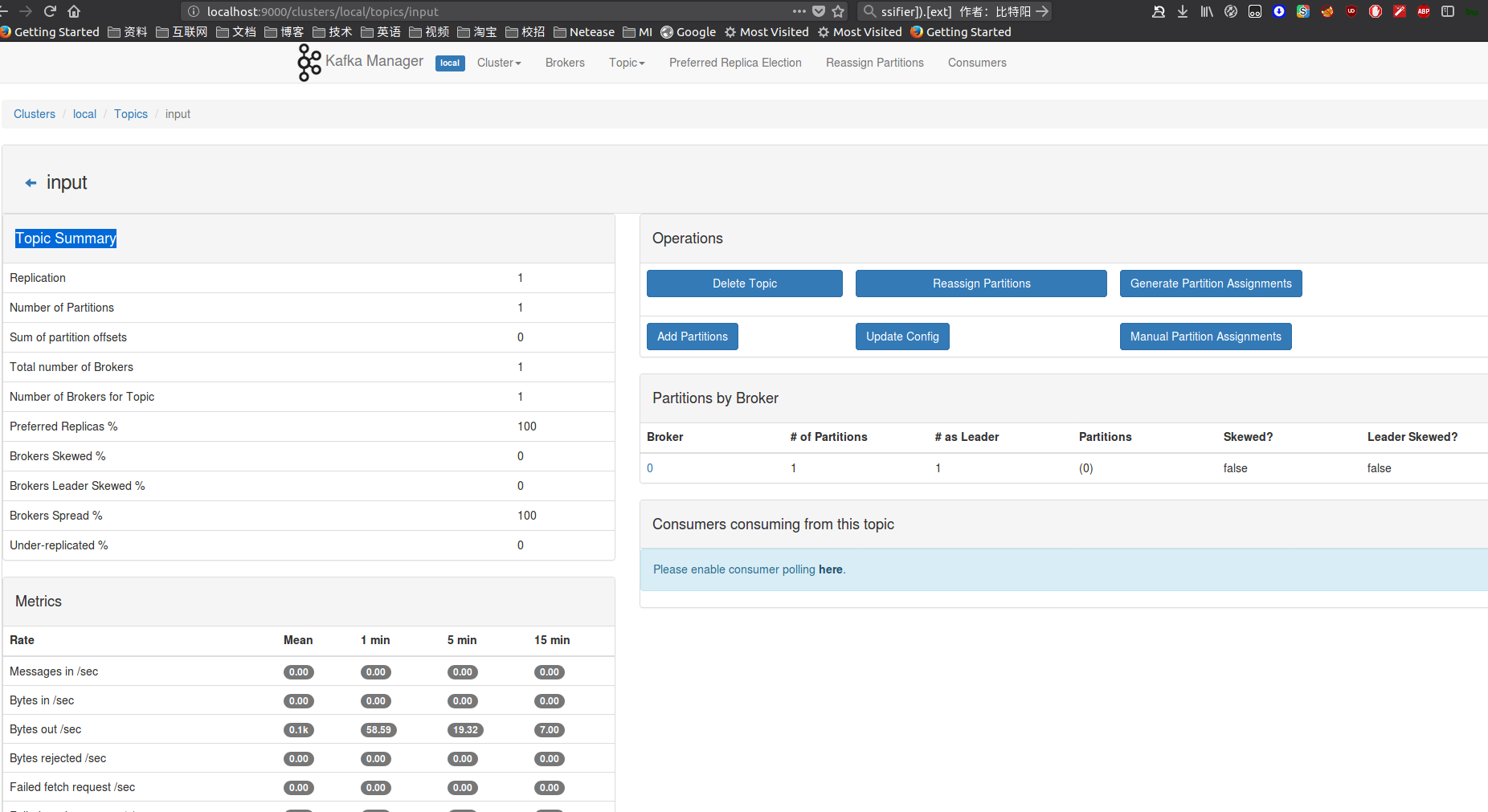Show site information for localhost
The height and width of the screenshot is (812, 1488).
click(193, 11)
